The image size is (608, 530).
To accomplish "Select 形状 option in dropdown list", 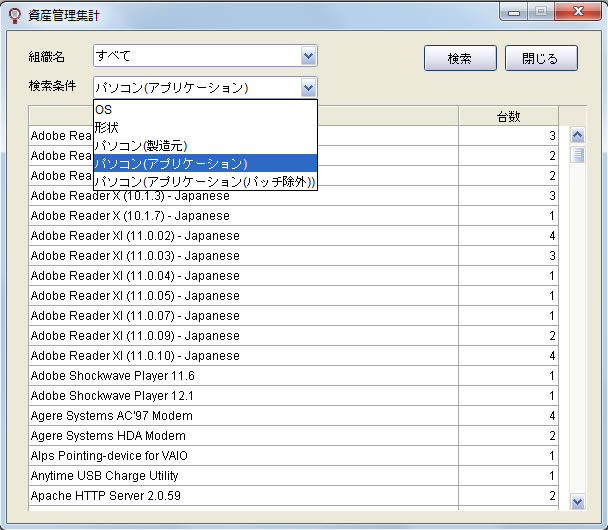I will click(206, 127).
